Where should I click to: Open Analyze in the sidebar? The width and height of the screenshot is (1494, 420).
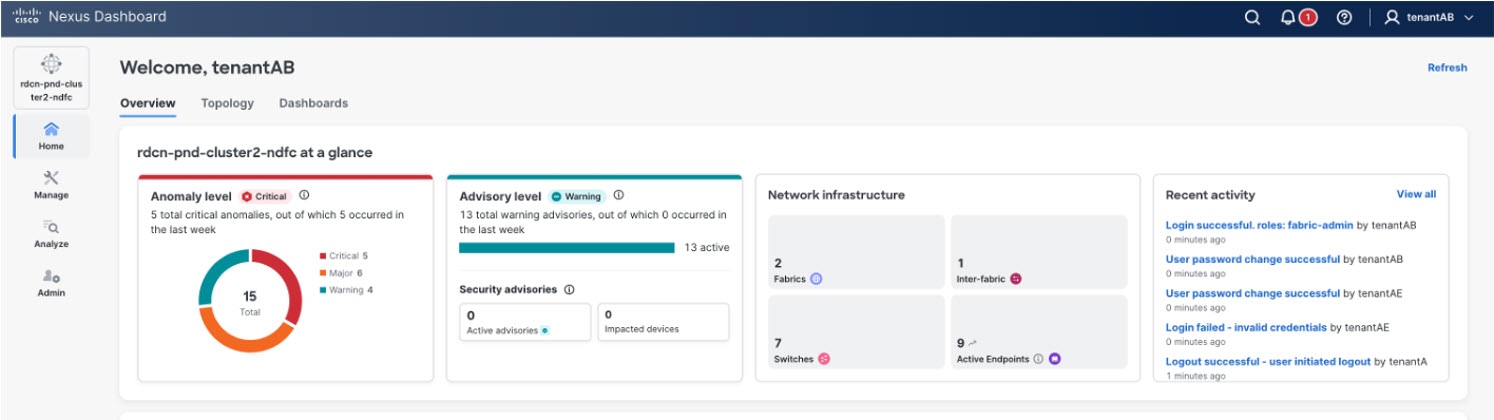point(51,234)
